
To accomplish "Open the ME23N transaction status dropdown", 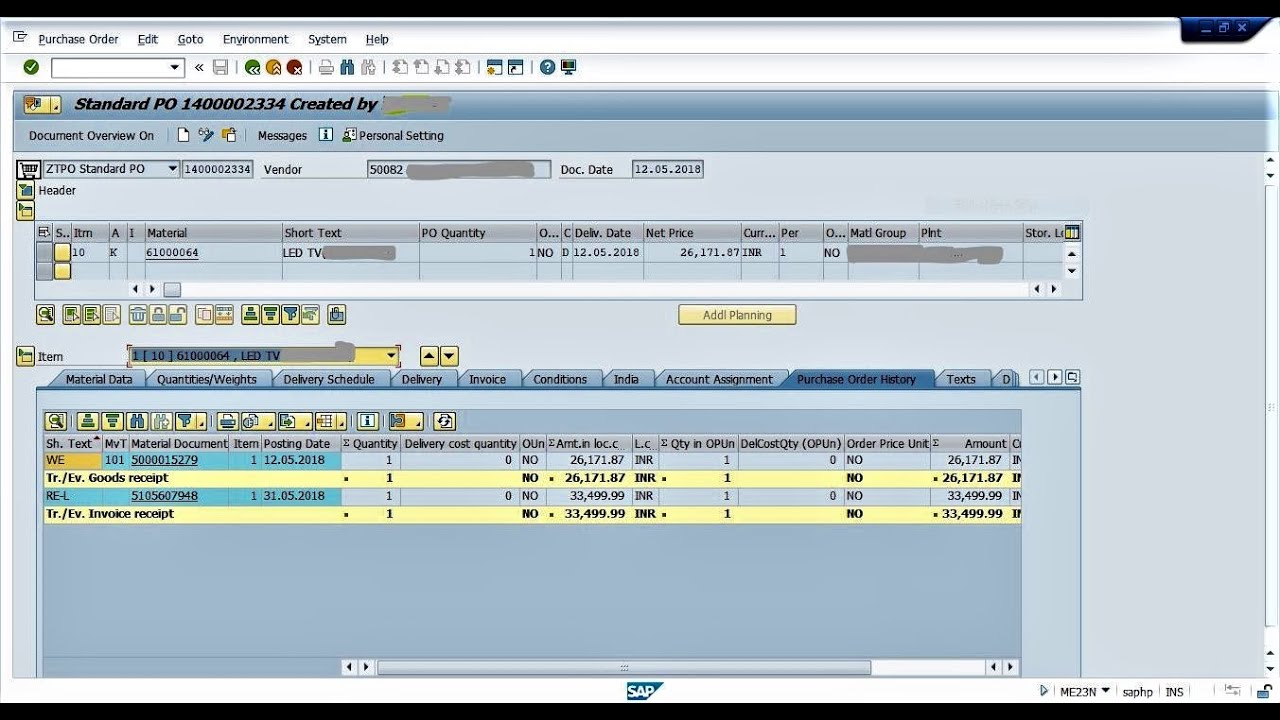I will point(1105,691).
